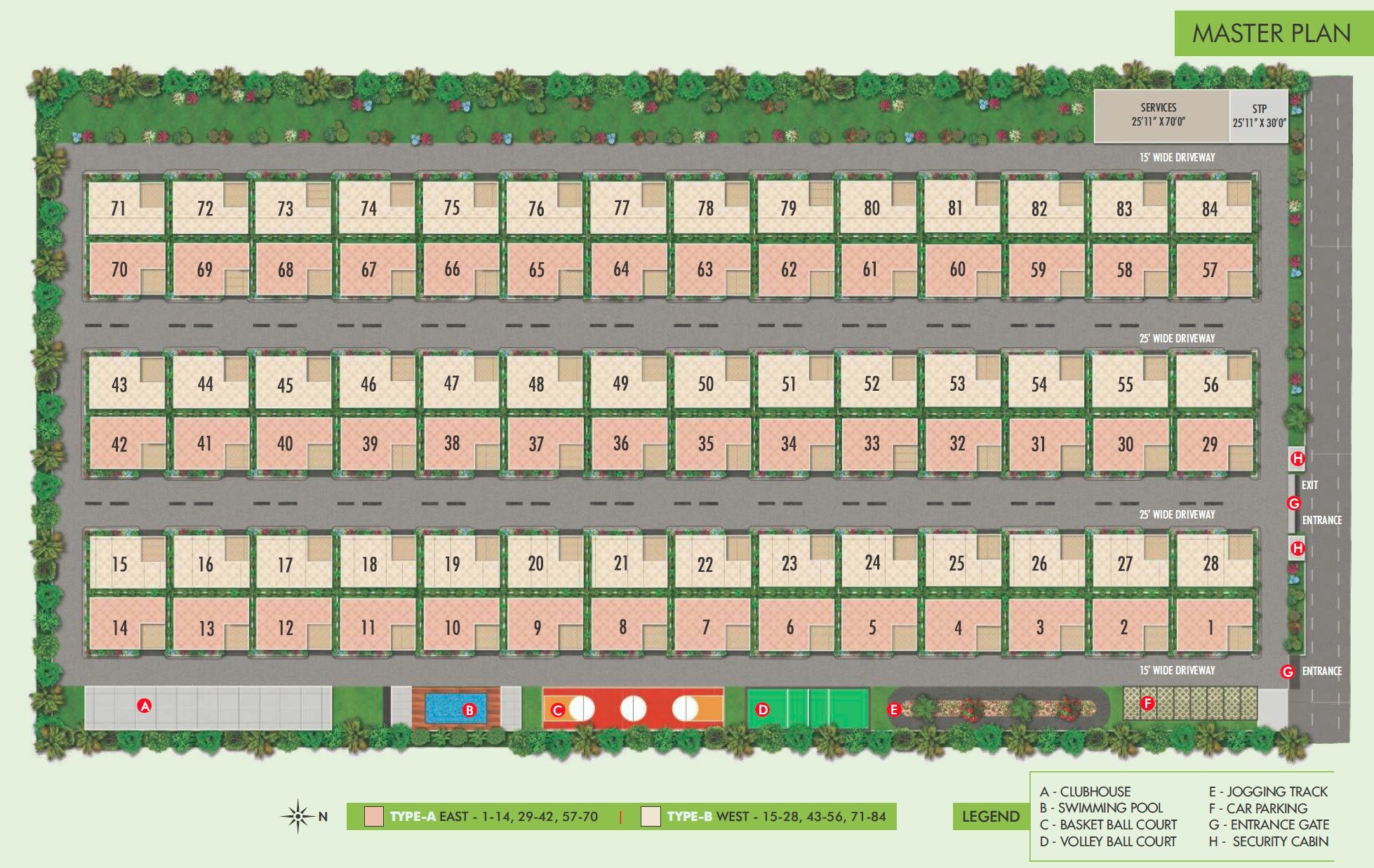Select plot number 43

119,385
